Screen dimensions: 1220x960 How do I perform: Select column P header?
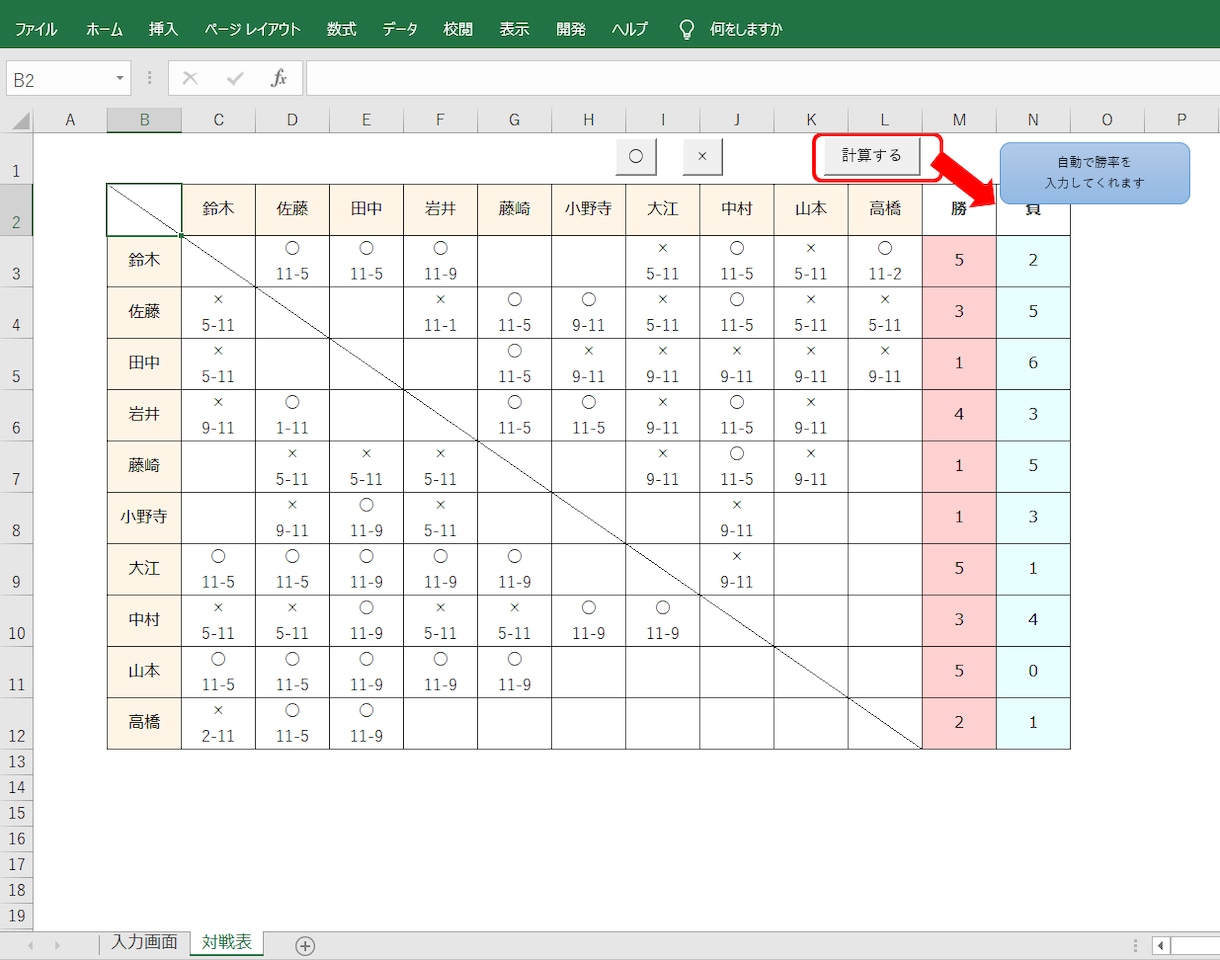pos(1181,120)
